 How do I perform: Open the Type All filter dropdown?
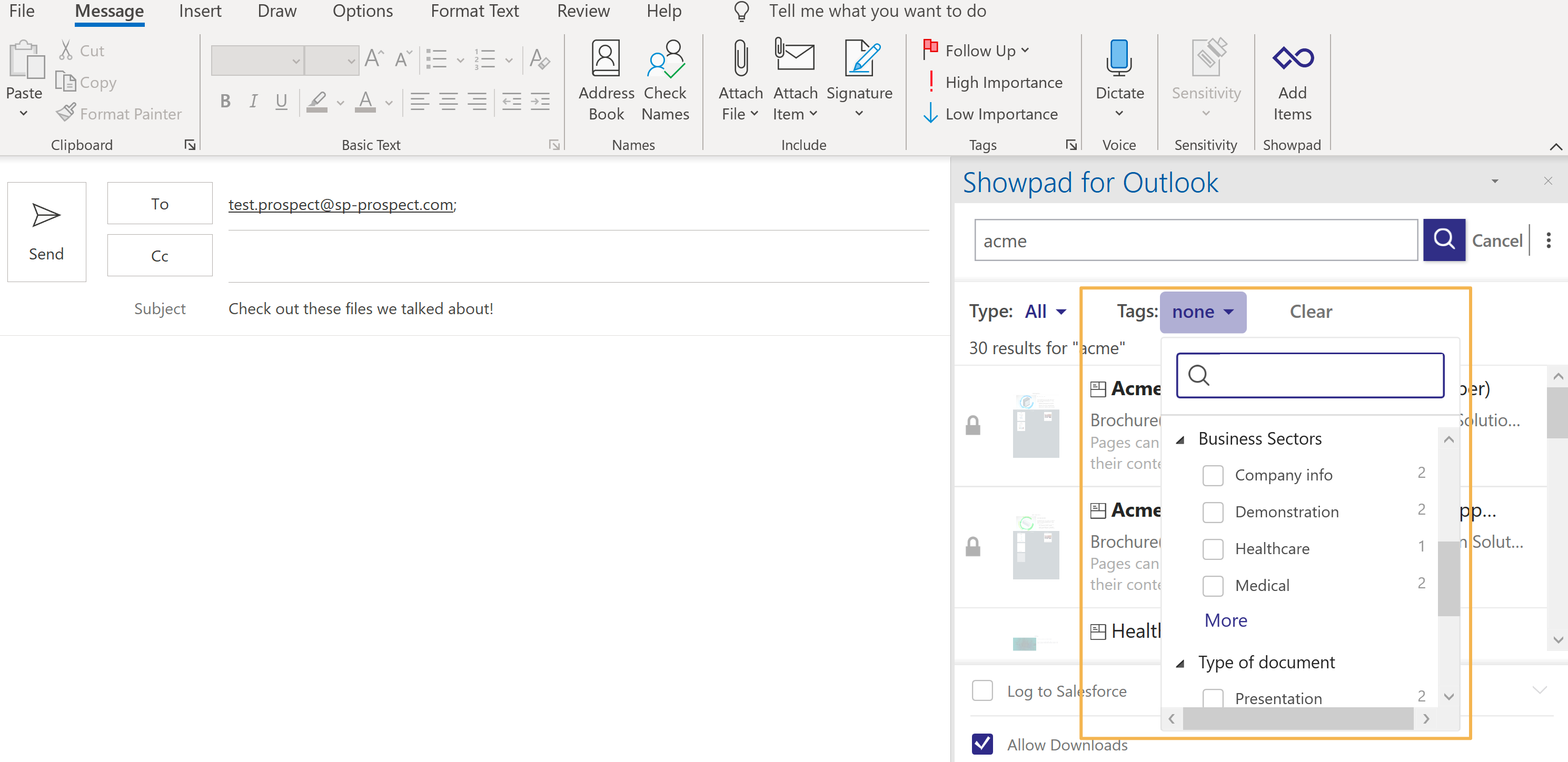pyautogui.click(x=1046, y=312)
